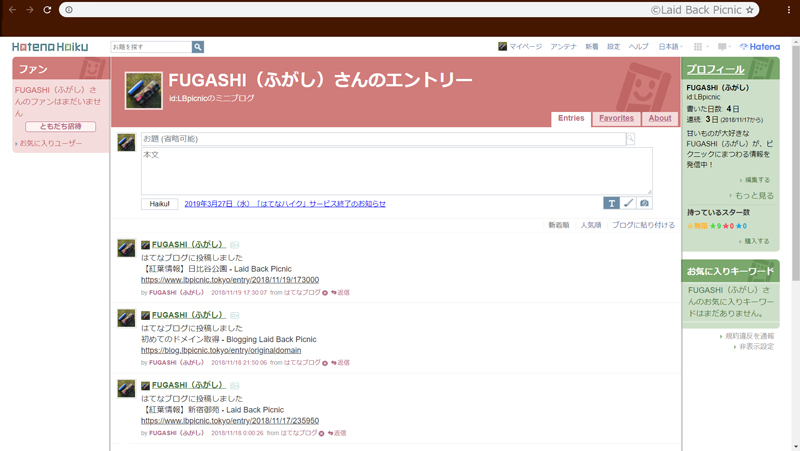Screen dimensions: 800x451
Task: Click the card icon beside FUGASHI in ドメイン取得 entry
Action: [x=234, y=315]
